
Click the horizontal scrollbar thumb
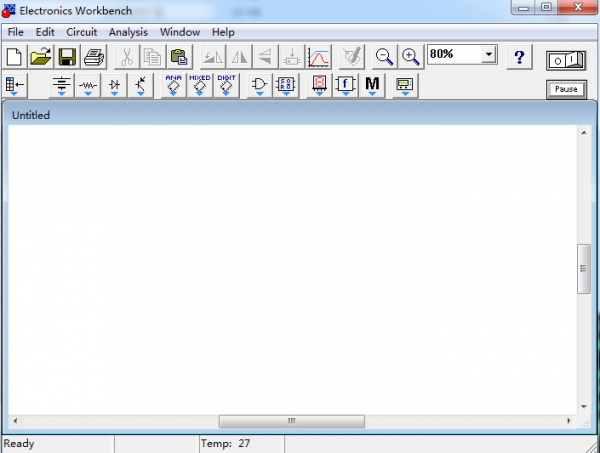[x=291, y=421]
